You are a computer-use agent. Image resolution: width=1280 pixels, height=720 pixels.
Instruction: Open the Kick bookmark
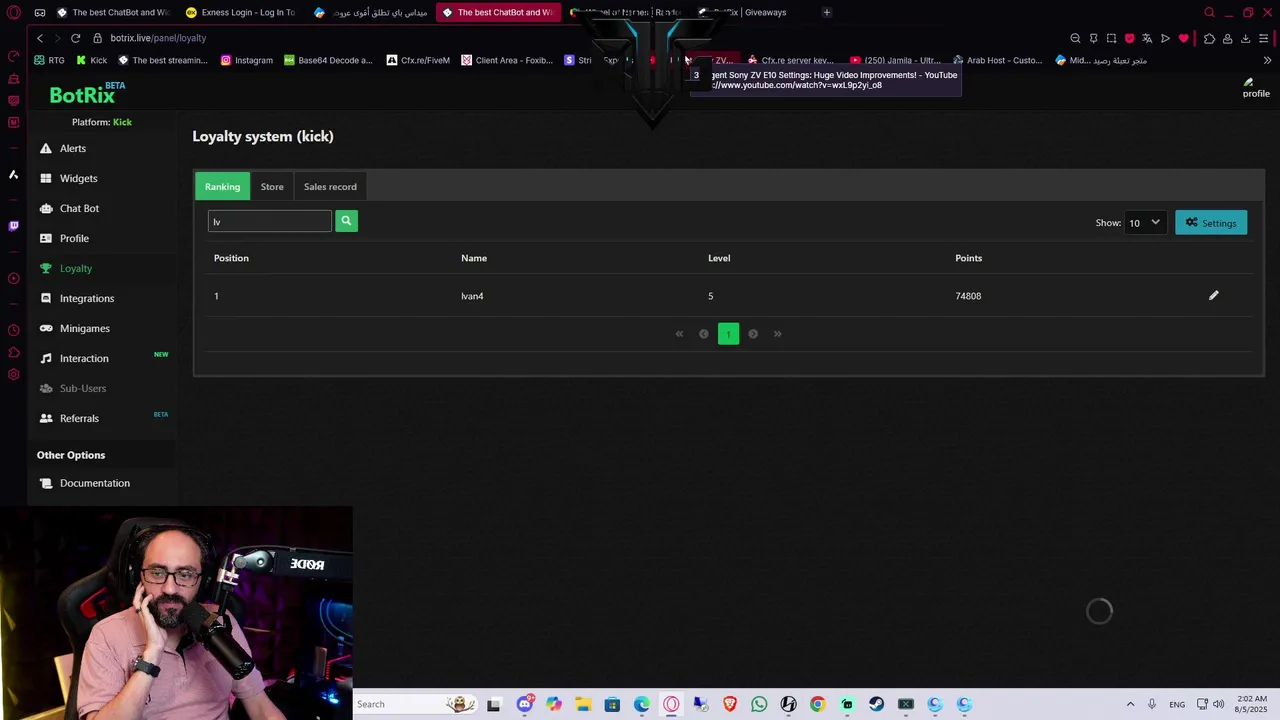point(91,60)
